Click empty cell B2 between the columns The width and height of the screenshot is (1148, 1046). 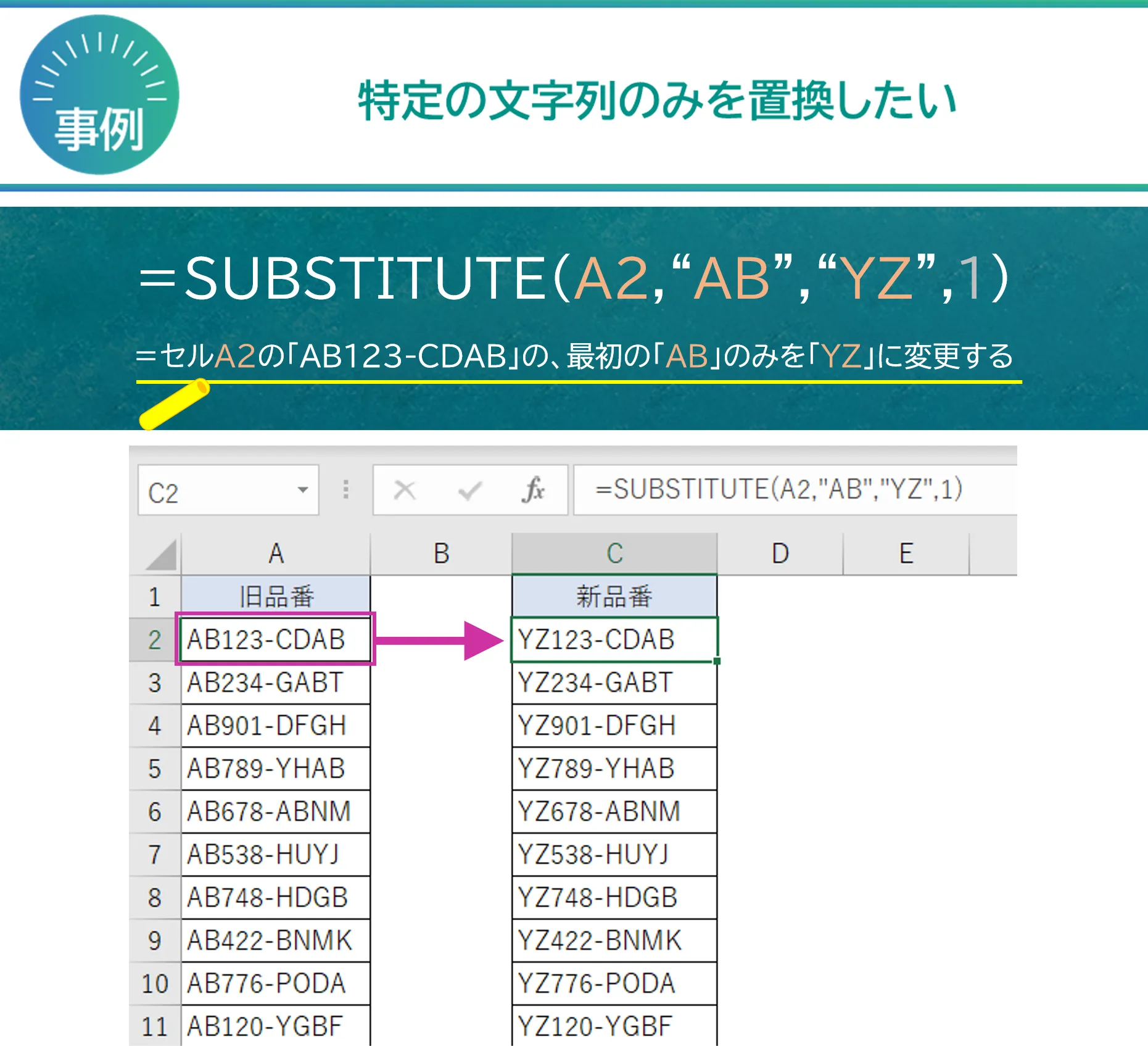coord(441,639)
